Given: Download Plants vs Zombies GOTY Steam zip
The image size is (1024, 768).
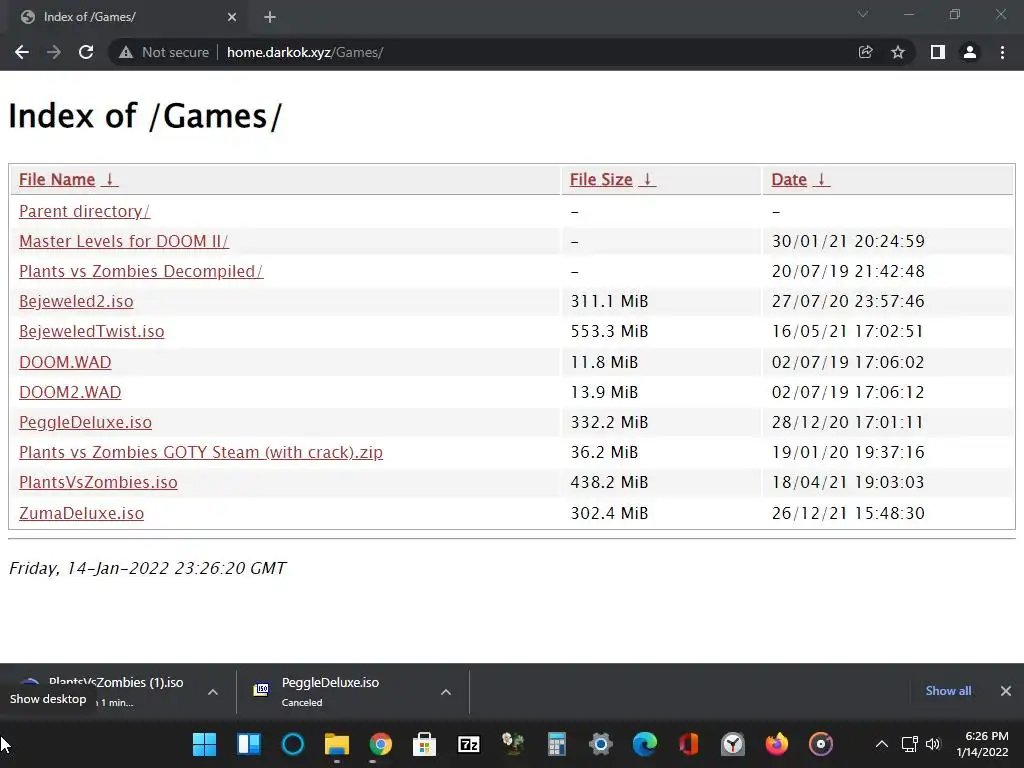Looking at the screenshot, I should pos(201,452).
